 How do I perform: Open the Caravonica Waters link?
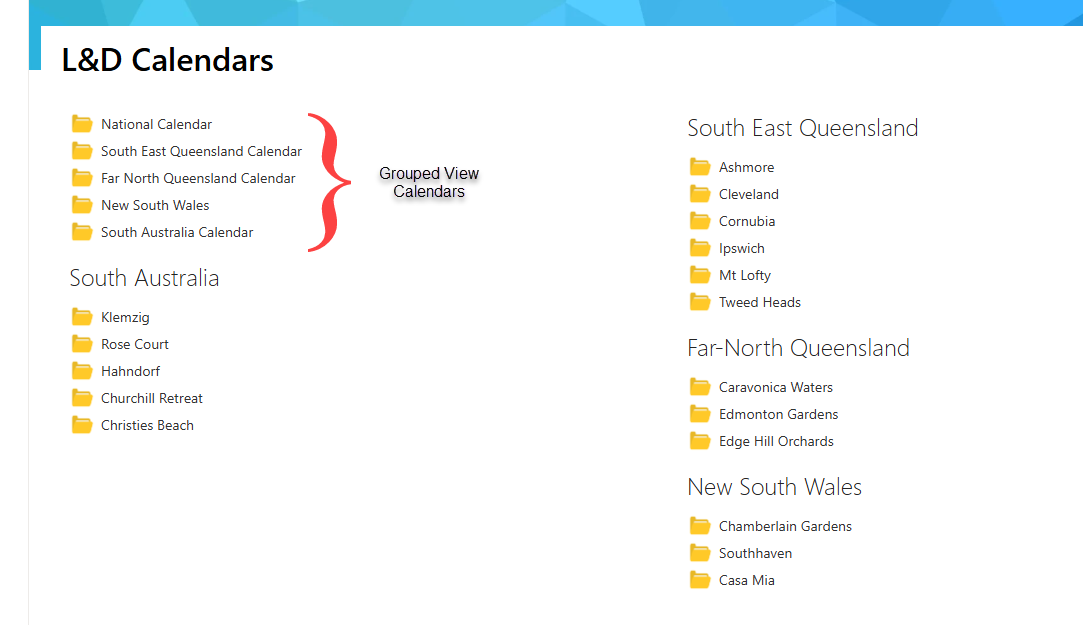pos(776,387)
